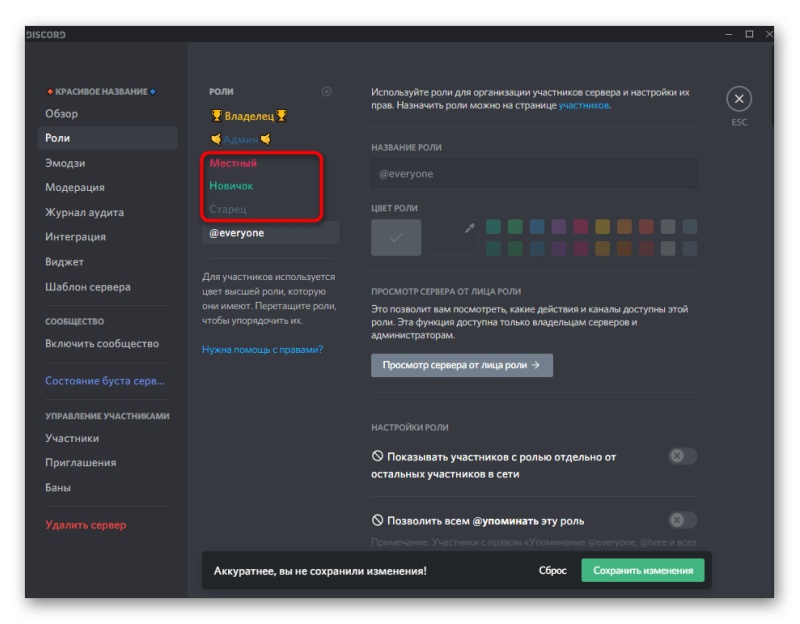Pick the lighter blue role color
Viewport: 800px width, 624px height.
(537, 227)
